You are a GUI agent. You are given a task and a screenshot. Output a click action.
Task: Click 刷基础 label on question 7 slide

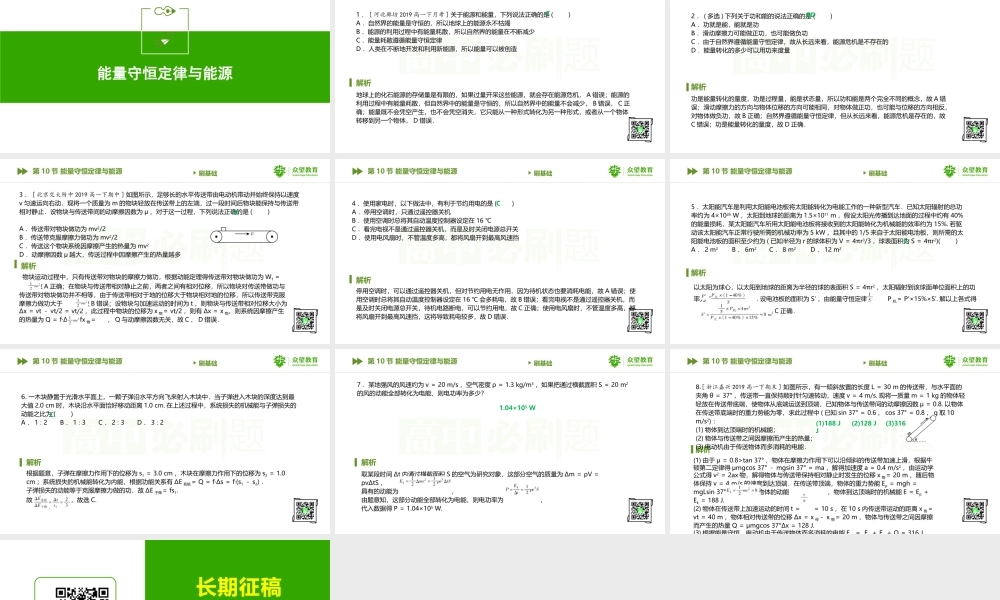coord(542,364)
